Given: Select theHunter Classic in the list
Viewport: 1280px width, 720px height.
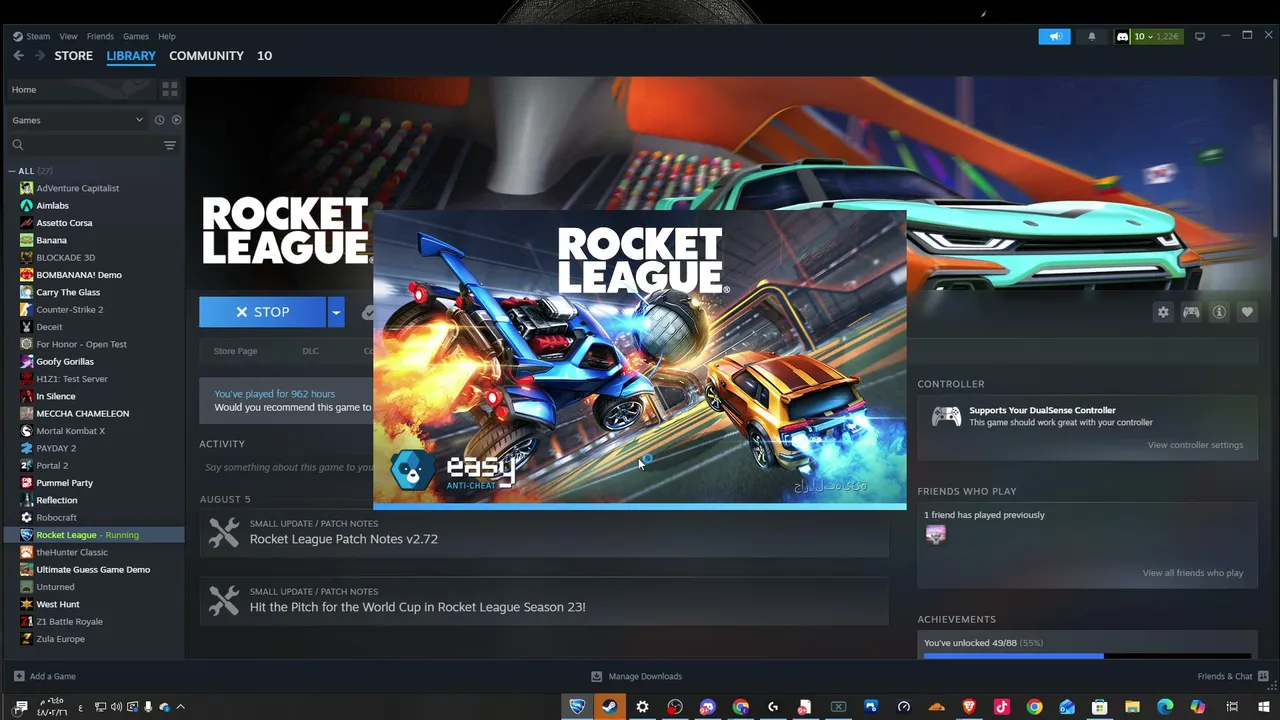Looking at the screenshot, I should (72, 552).
